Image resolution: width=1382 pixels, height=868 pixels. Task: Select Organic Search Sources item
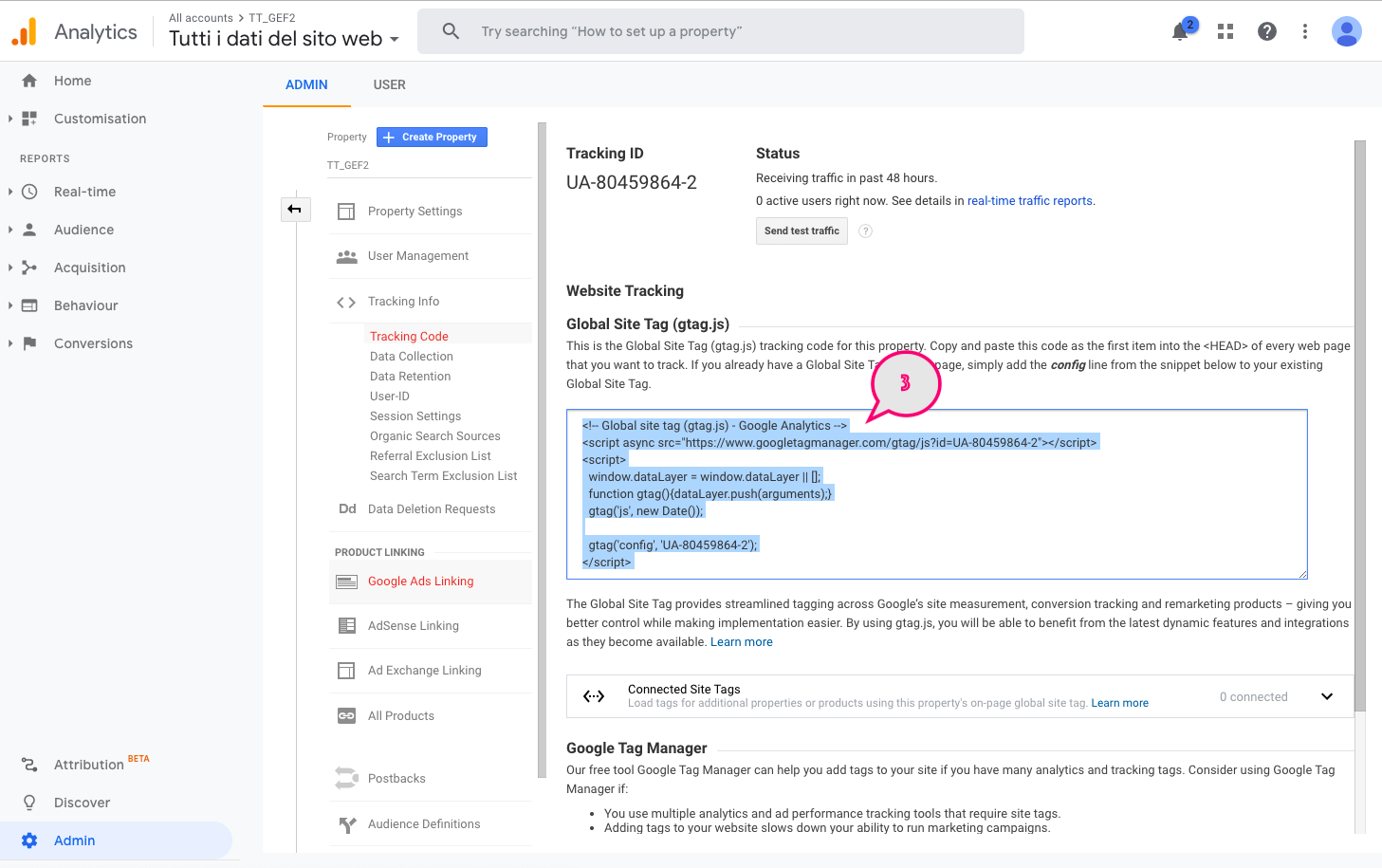tap(435, 436)
